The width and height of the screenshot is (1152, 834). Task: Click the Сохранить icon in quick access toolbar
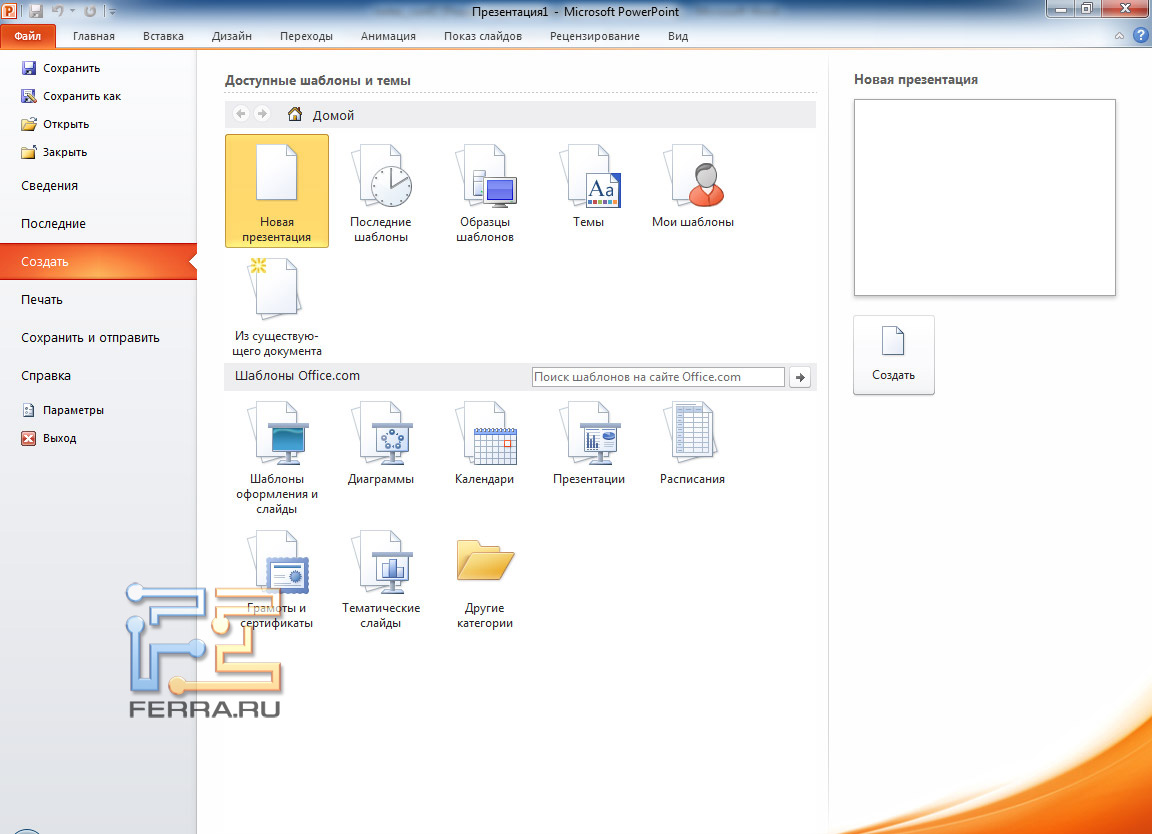[x=36, y=11]
